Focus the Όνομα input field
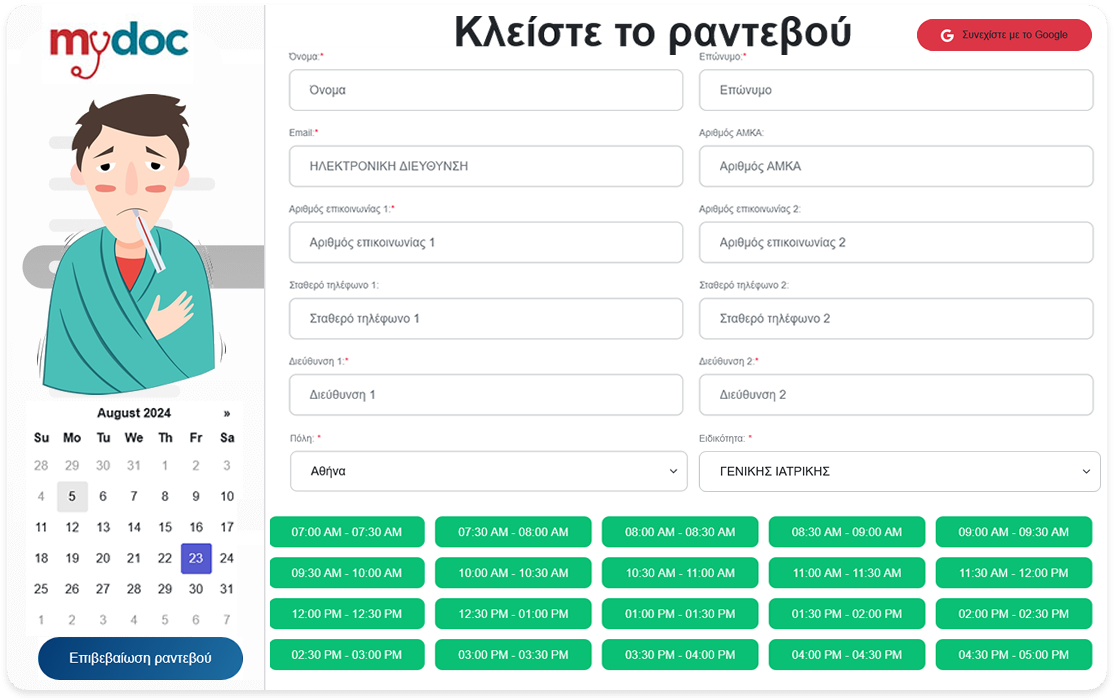This screenshot has height=700, width=1115. click(486, 90)
